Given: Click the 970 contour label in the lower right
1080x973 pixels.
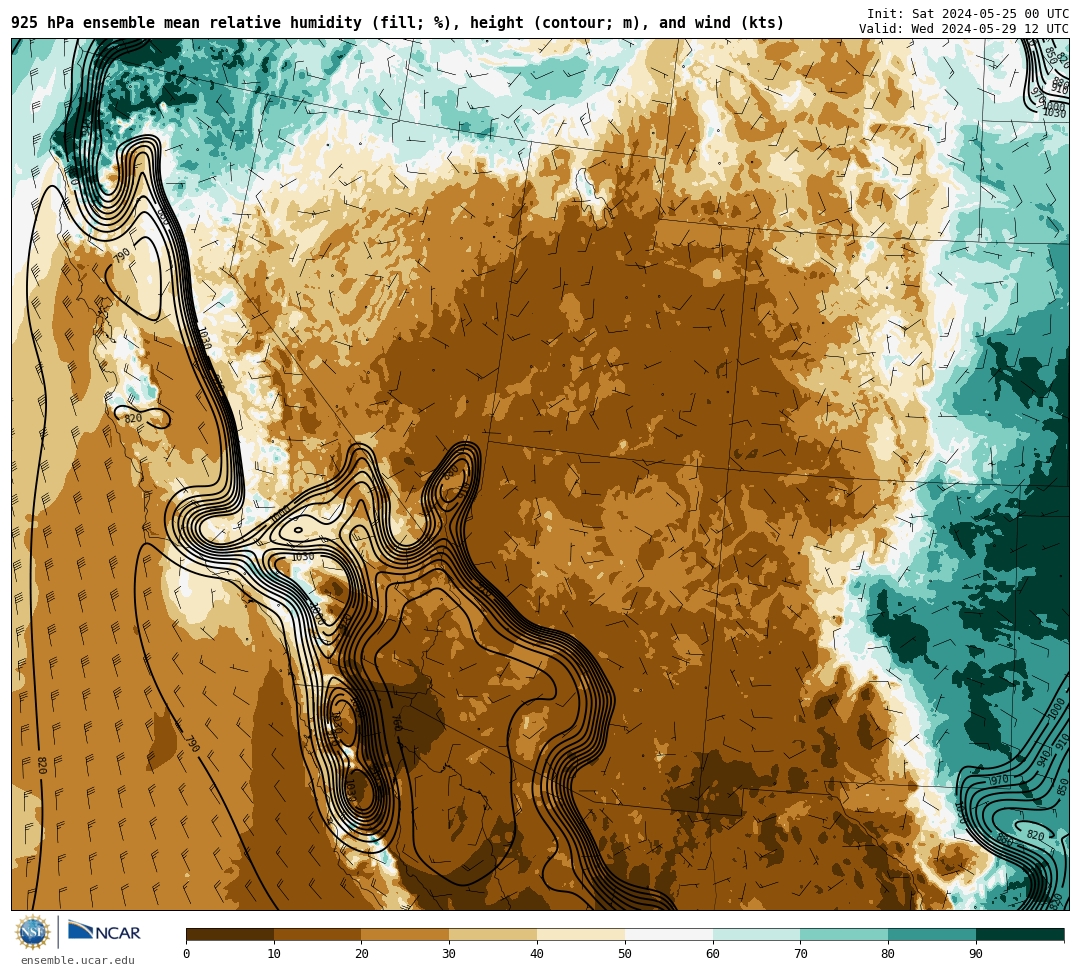Looking at the screenshot, I should click(998, 780).
